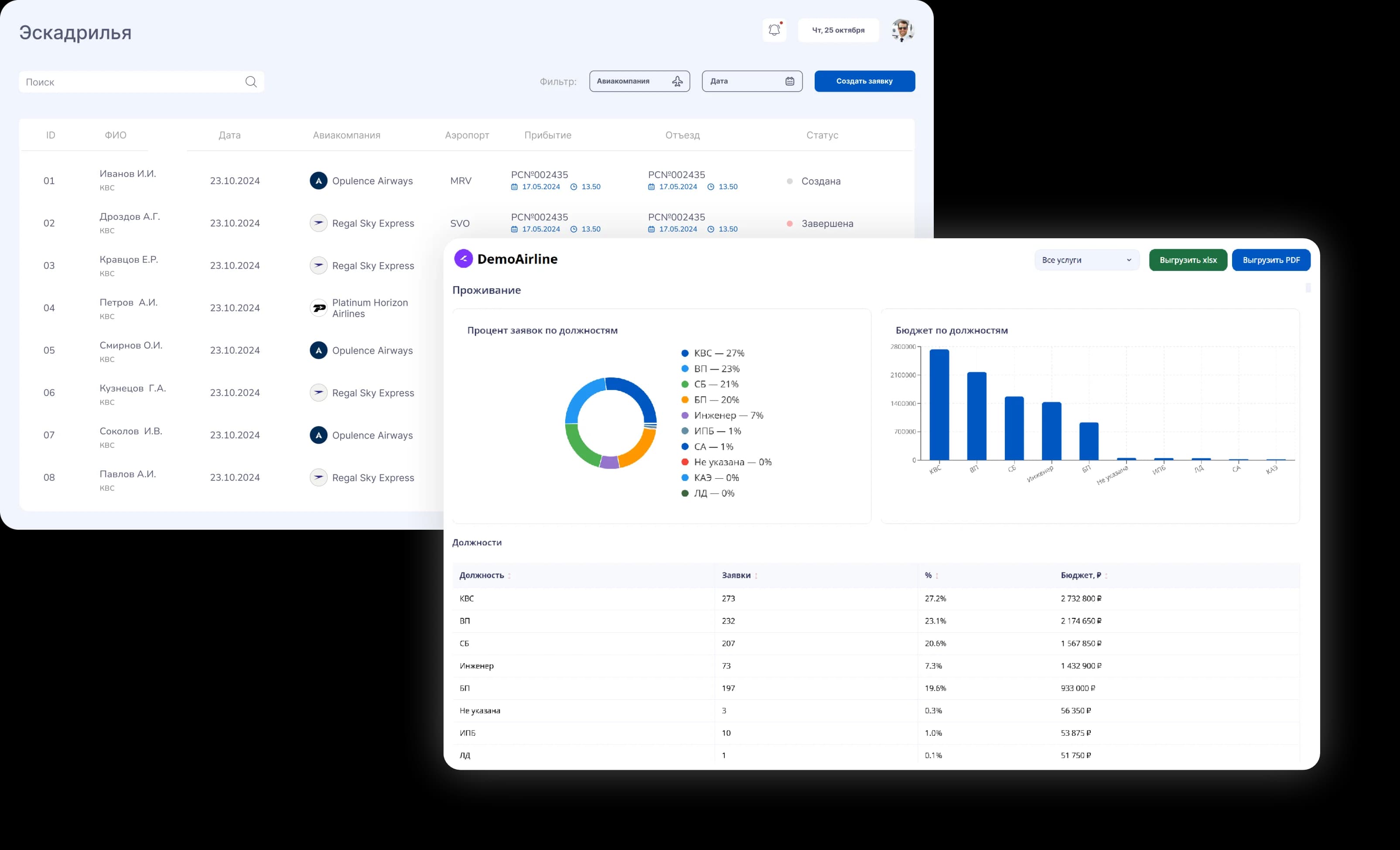The image size is (1400, 850).
Task: Expand the Все услуги dropdown
Action: [x=1086, y=260]
